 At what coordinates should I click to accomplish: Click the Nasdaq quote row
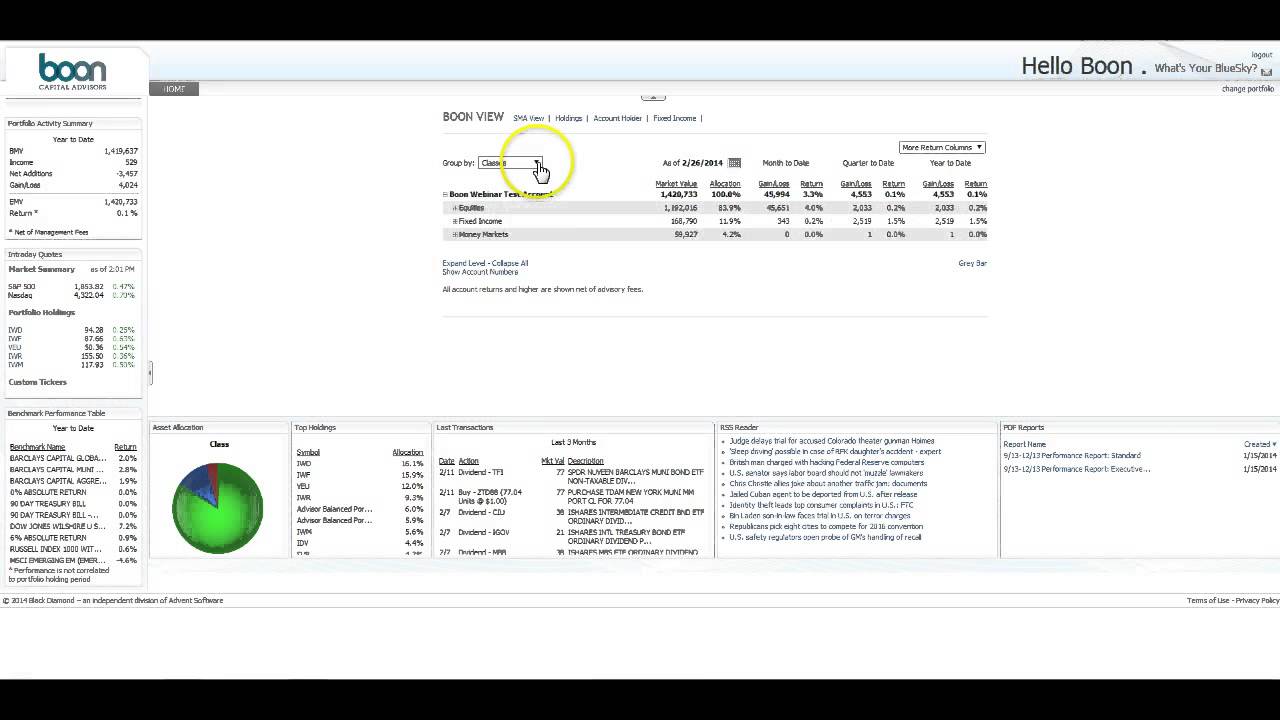coord(72,296)
